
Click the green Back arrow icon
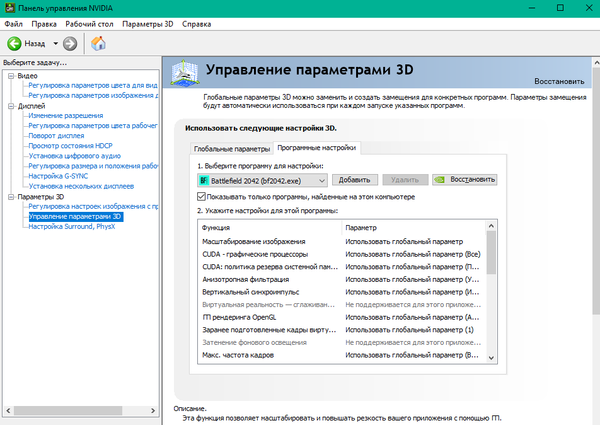click(15, 43)
